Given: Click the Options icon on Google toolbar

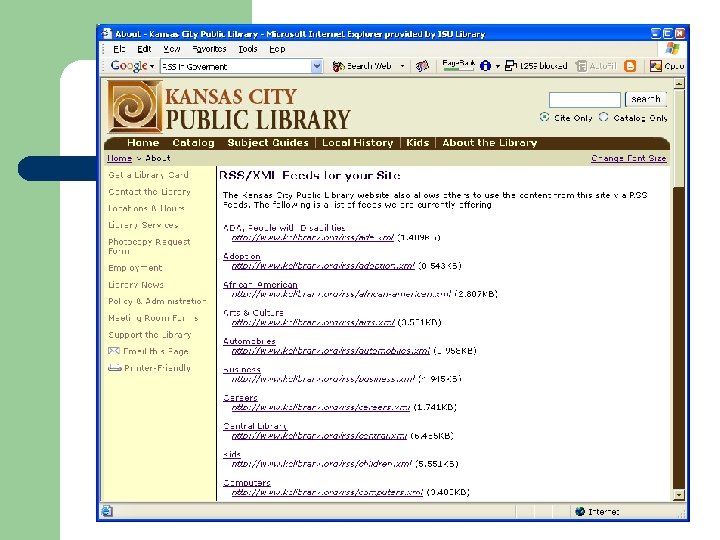Looking at the screenshot, I should click(656, 66).
